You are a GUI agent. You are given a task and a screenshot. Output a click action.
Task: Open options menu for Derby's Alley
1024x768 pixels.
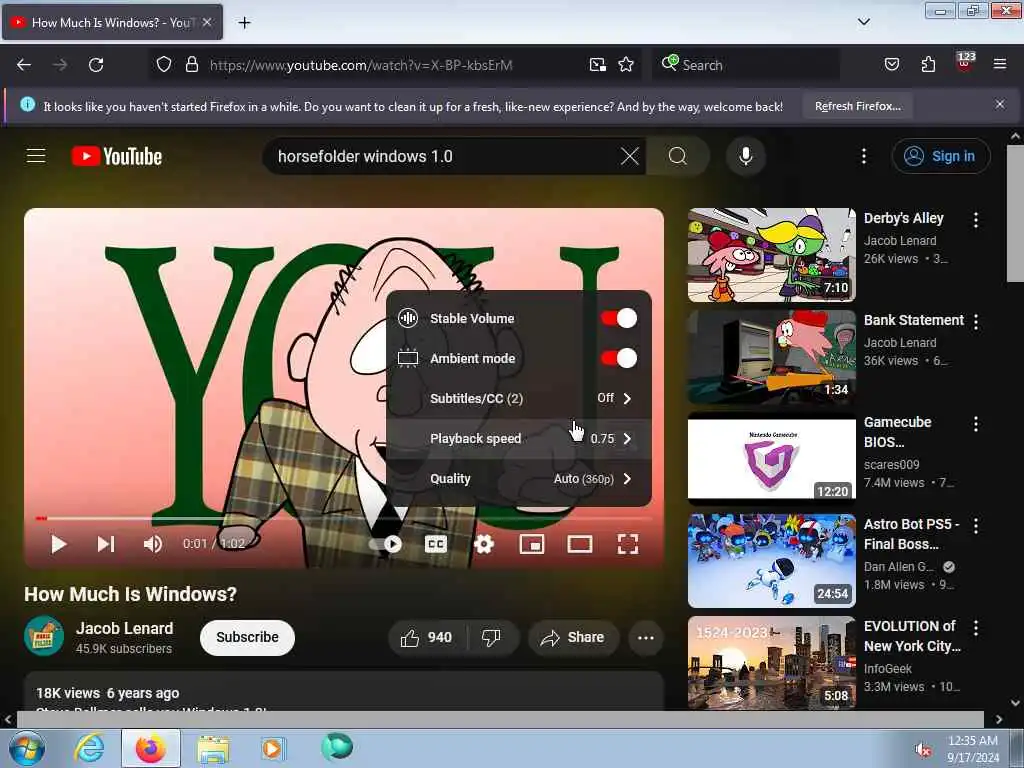click(976, 220)
